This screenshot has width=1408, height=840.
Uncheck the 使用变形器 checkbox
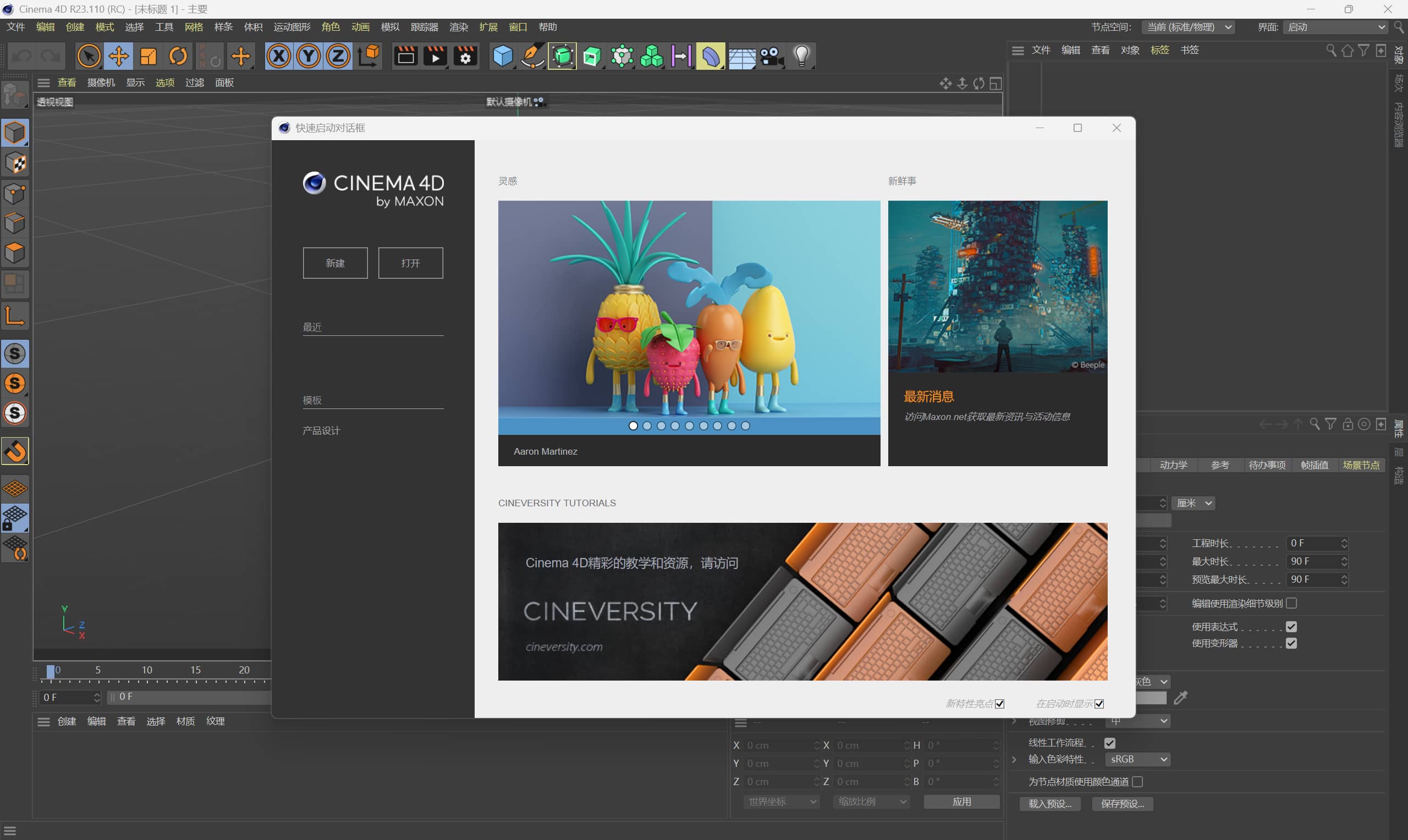(1291, 643)
